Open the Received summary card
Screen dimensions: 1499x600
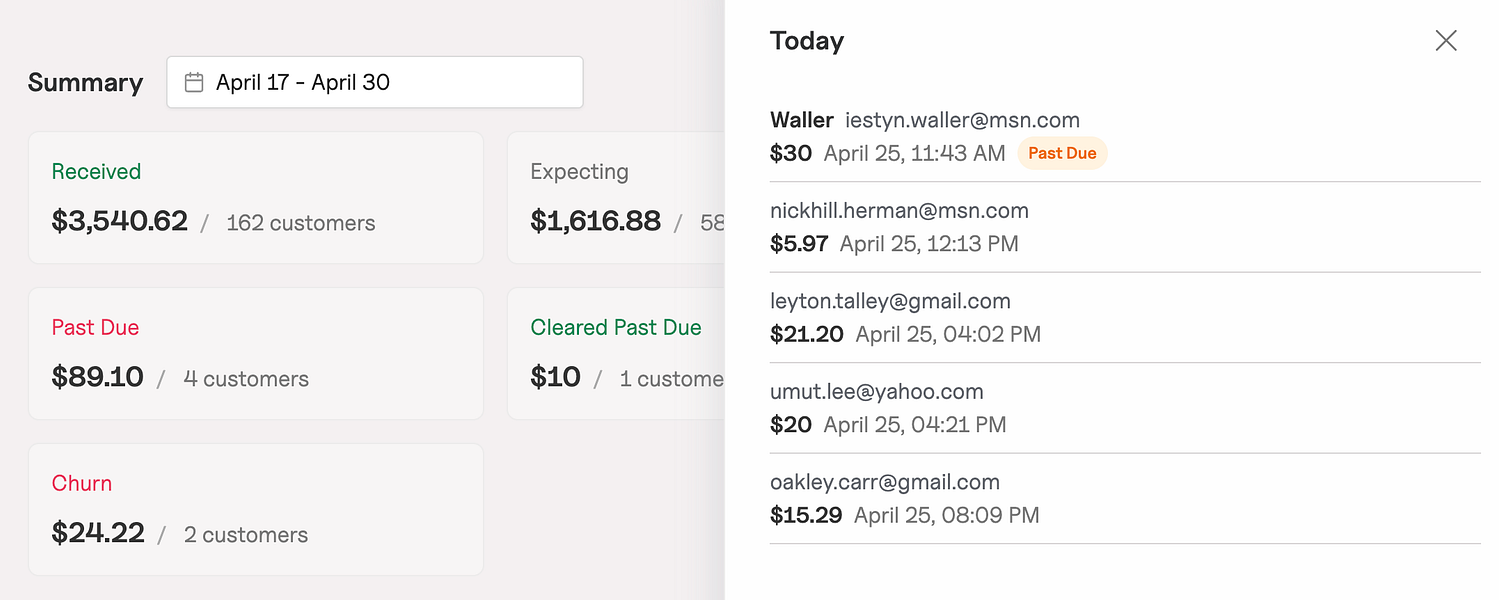point(255,198)
